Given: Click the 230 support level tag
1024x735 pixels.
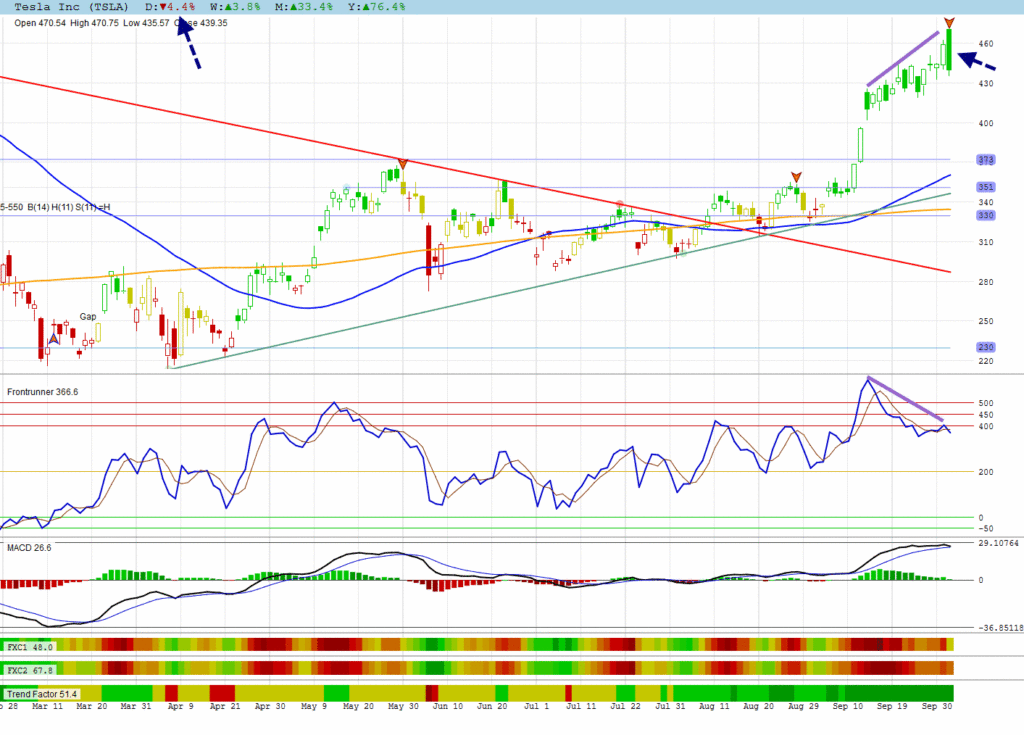Looking at the screenshot, I should tap(985, 348).
